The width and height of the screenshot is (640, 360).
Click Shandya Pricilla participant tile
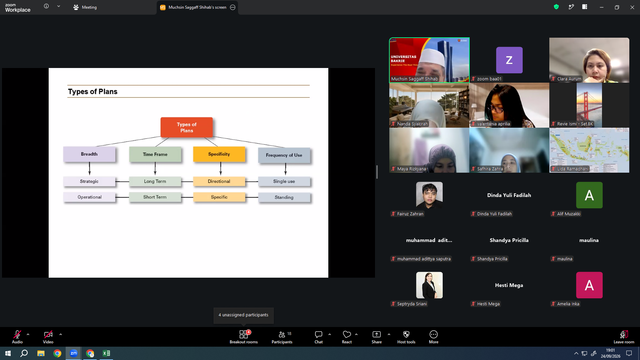click(509, 240)
